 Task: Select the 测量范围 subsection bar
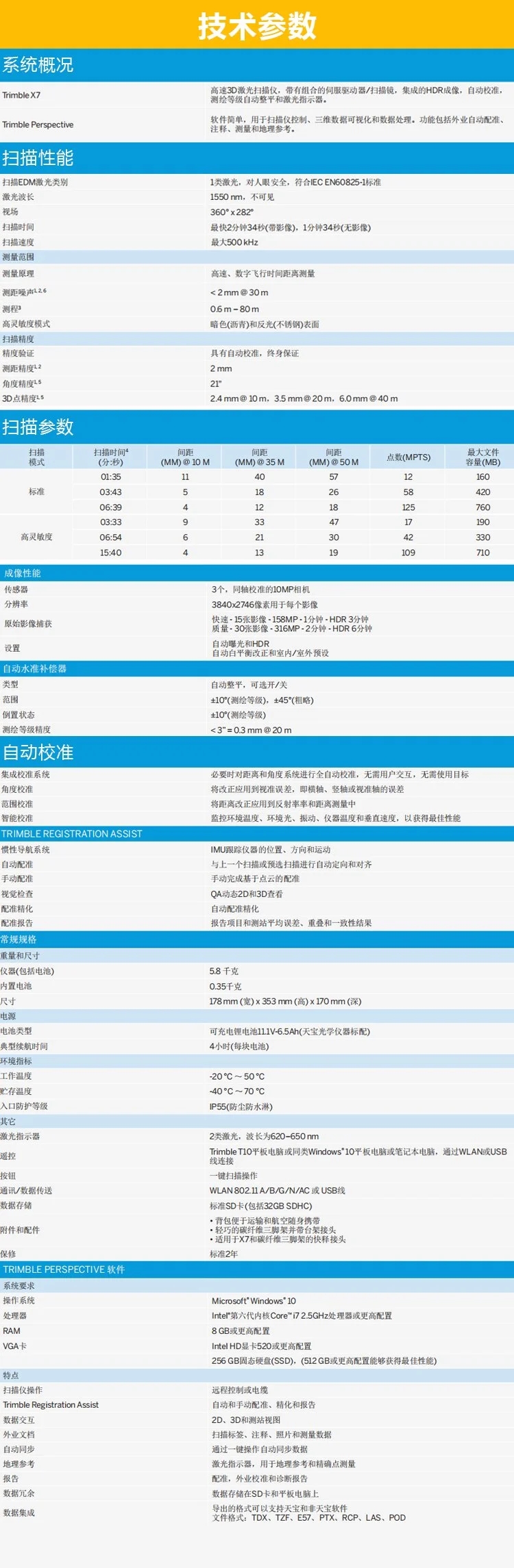pyautogui.click(x=257, y=257)
